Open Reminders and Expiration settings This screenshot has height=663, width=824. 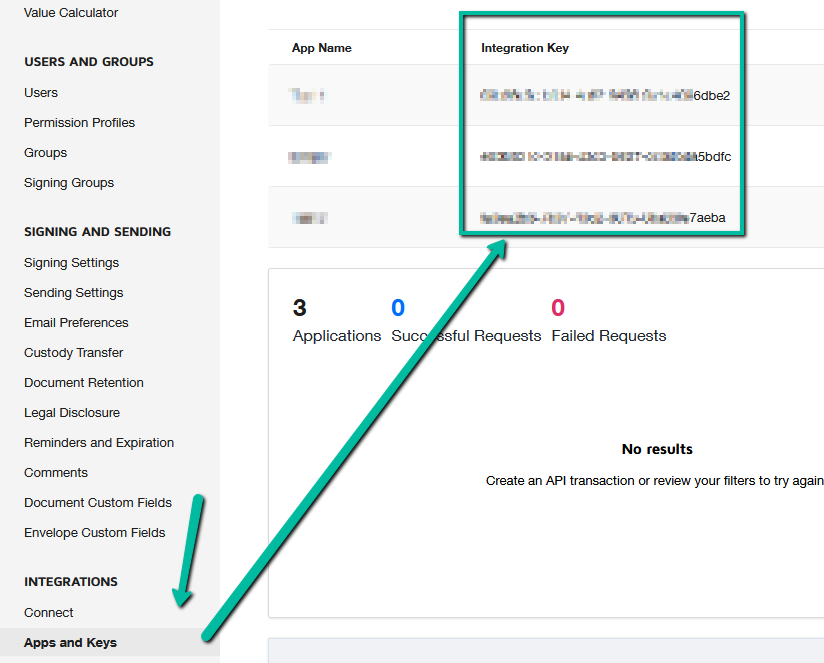[x=98, y=442]
